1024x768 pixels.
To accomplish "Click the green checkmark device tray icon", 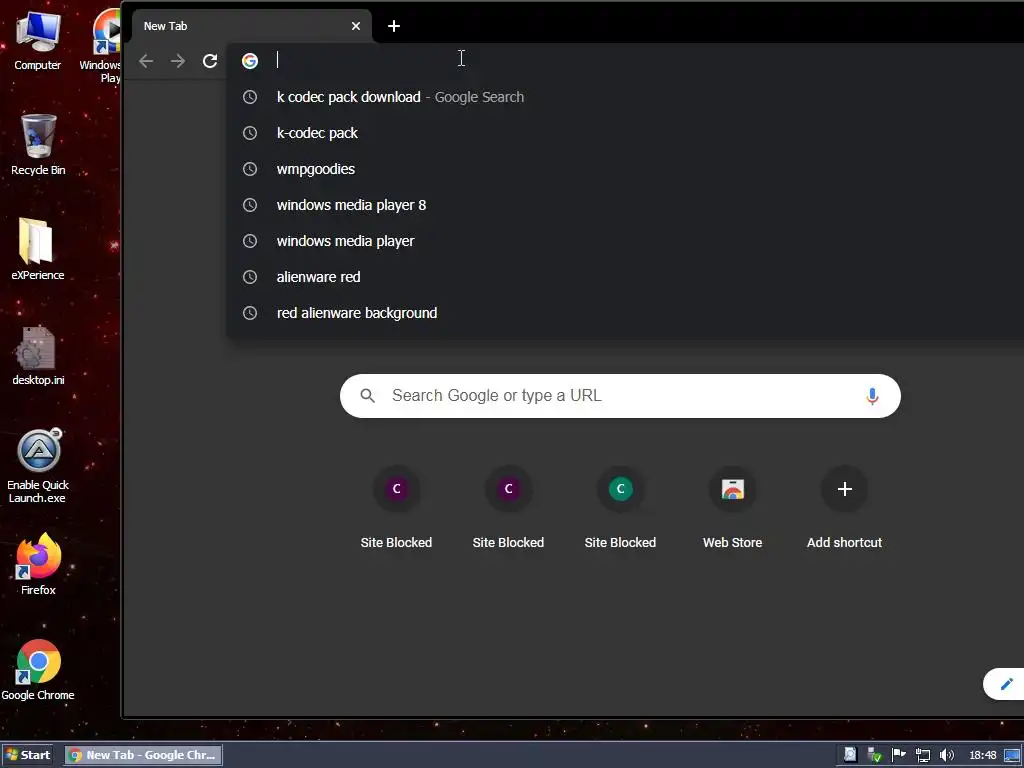I will 874,755.
